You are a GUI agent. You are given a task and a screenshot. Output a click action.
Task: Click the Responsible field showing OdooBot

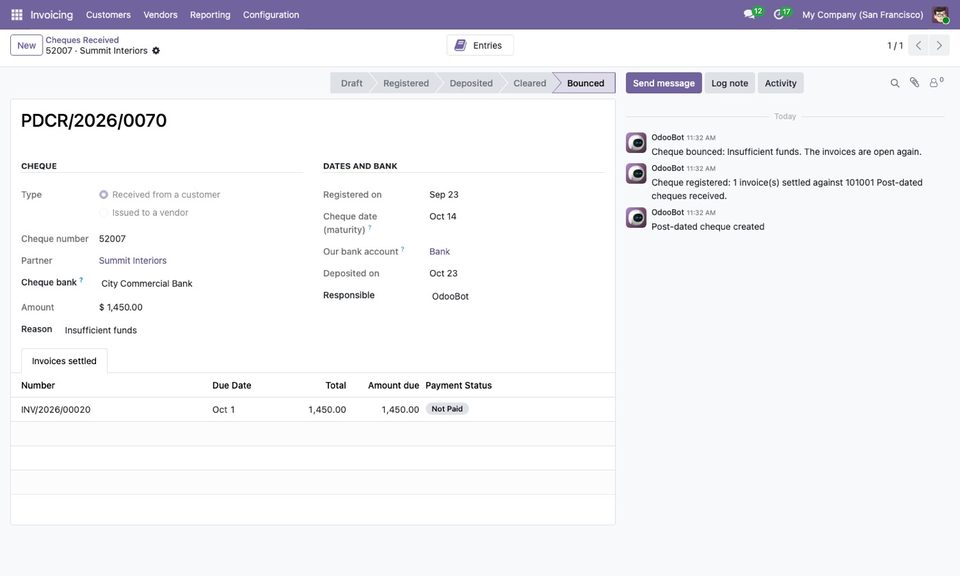click(x=517, y=296)
